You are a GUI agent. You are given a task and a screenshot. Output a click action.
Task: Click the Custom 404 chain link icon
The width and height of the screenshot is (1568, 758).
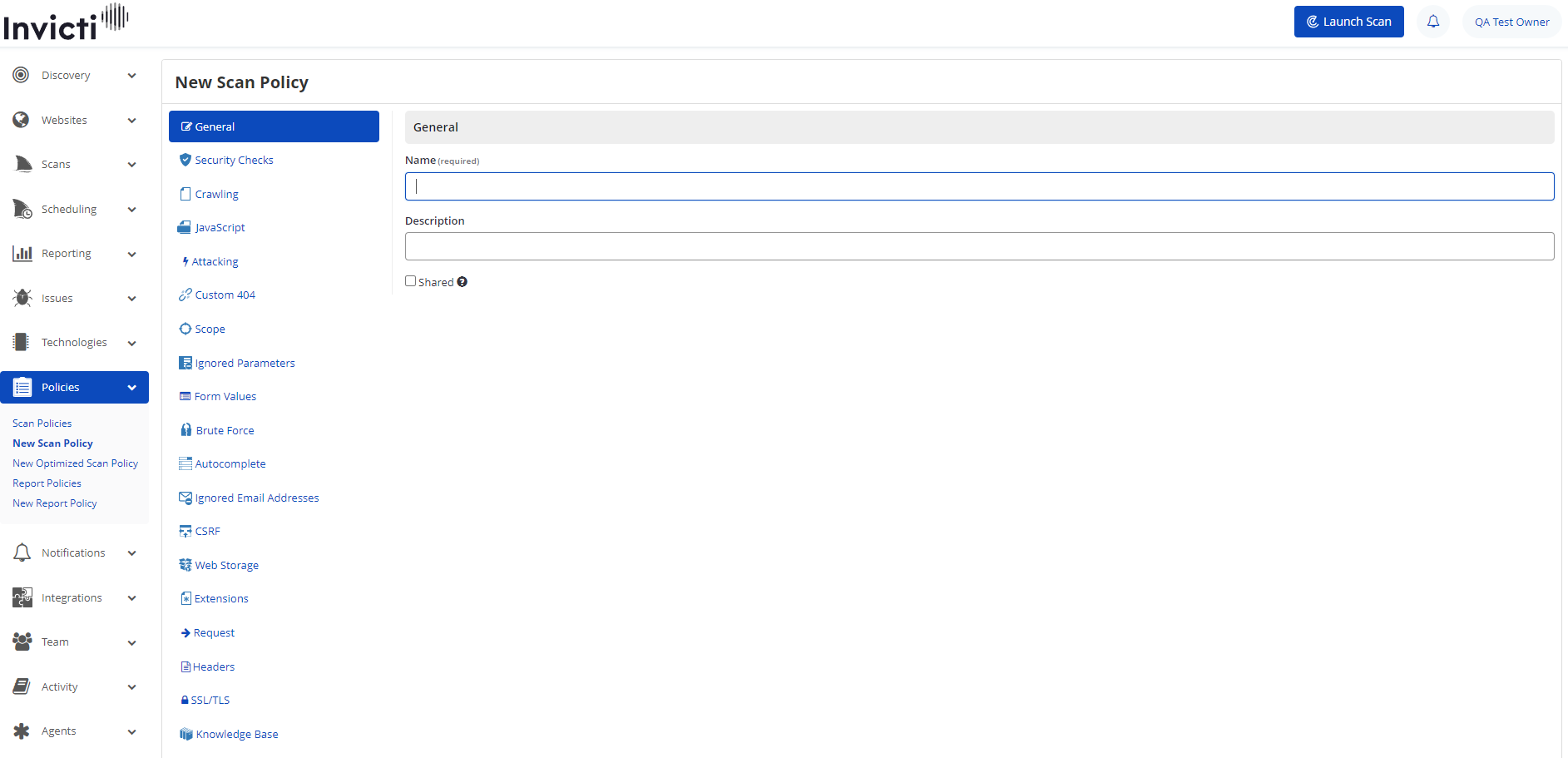click(x=185, y=295)
